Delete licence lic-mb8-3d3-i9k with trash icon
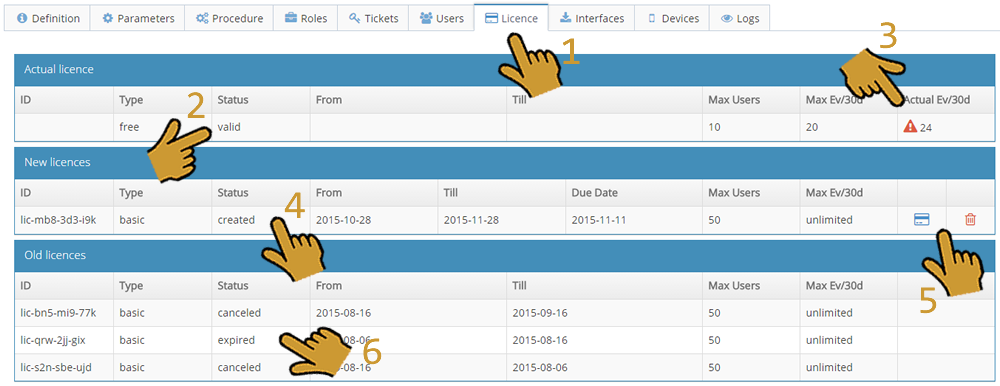This screenshot has height=386, width=1000. point(970,219)
